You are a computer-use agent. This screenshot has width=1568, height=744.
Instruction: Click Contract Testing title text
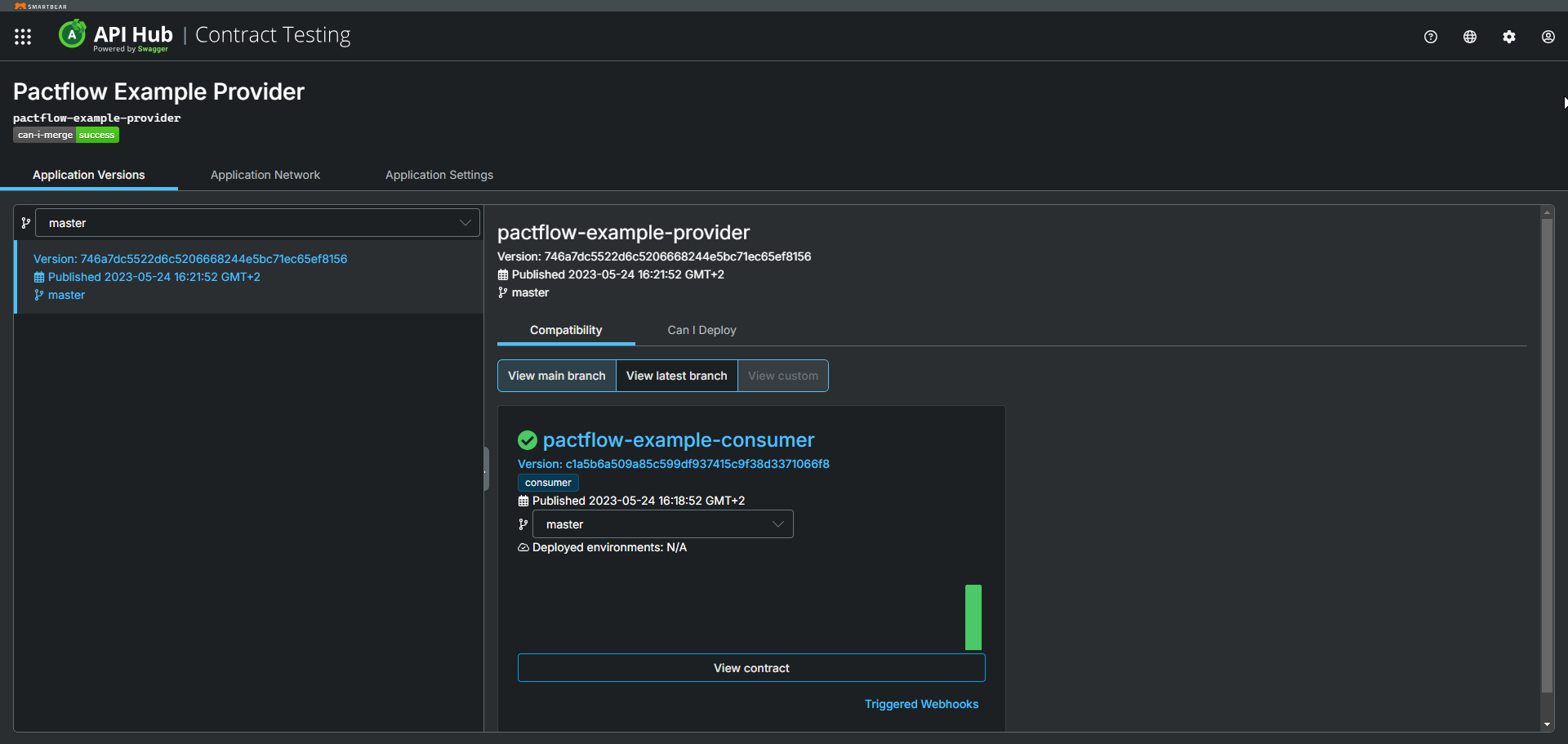273,35
